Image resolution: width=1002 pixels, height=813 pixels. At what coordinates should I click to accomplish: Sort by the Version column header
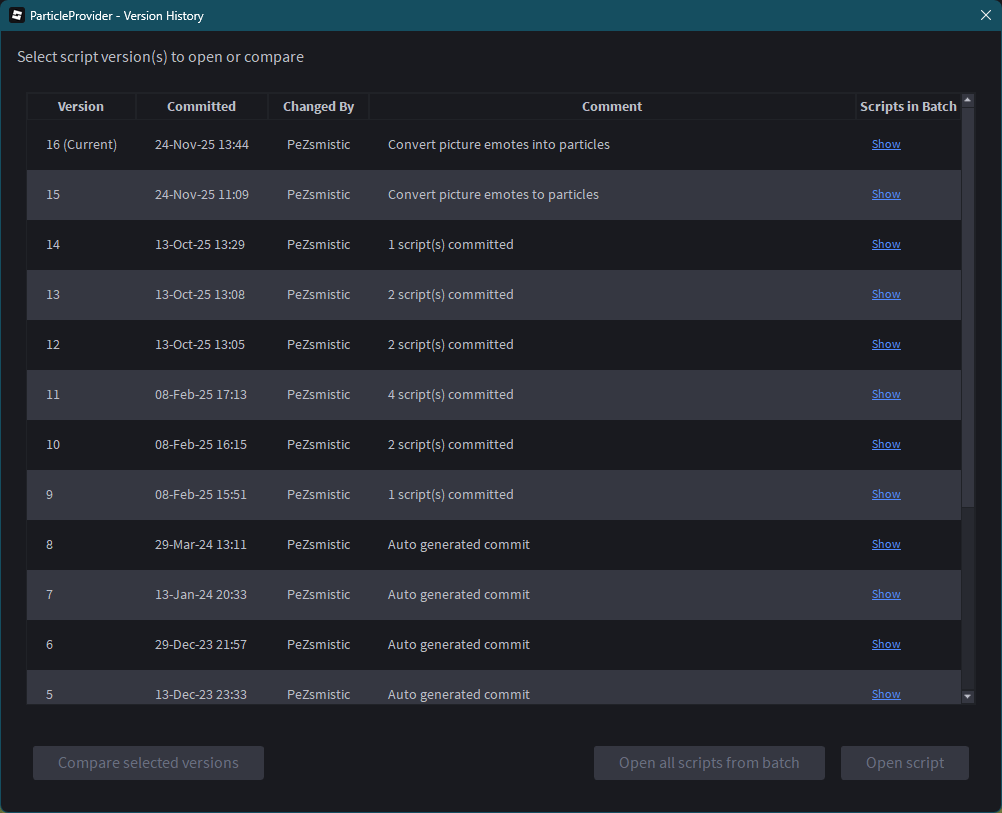point(81,106)
